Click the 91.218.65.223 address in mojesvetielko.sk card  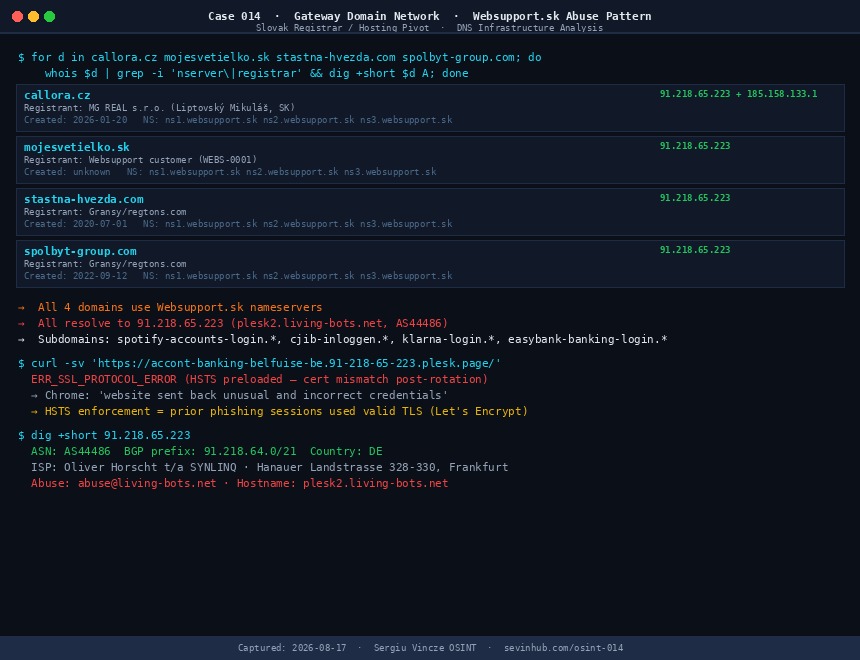(695, 146)
